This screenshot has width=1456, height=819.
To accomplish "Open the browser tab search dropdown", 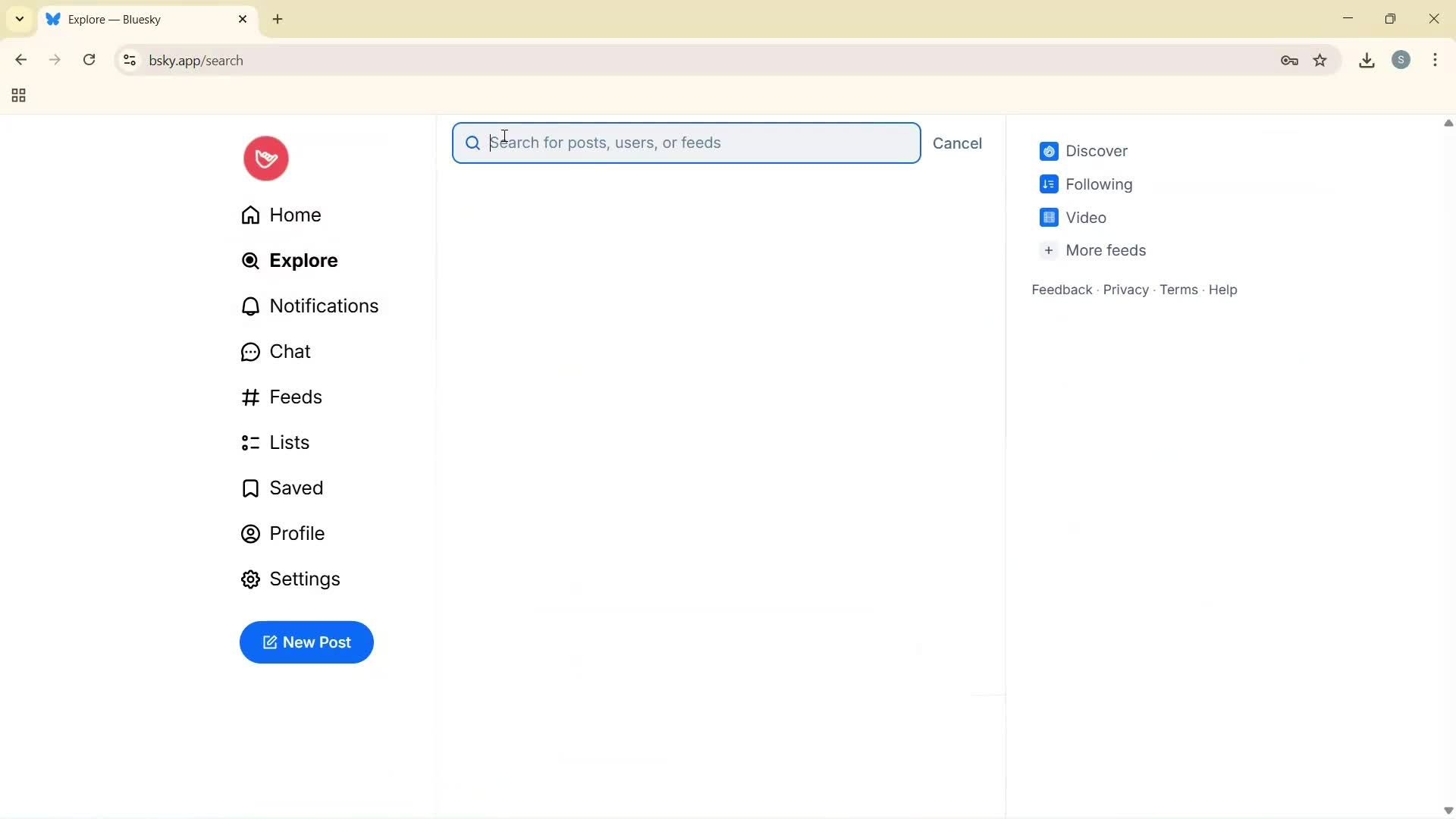I will (x=19, y=19).
